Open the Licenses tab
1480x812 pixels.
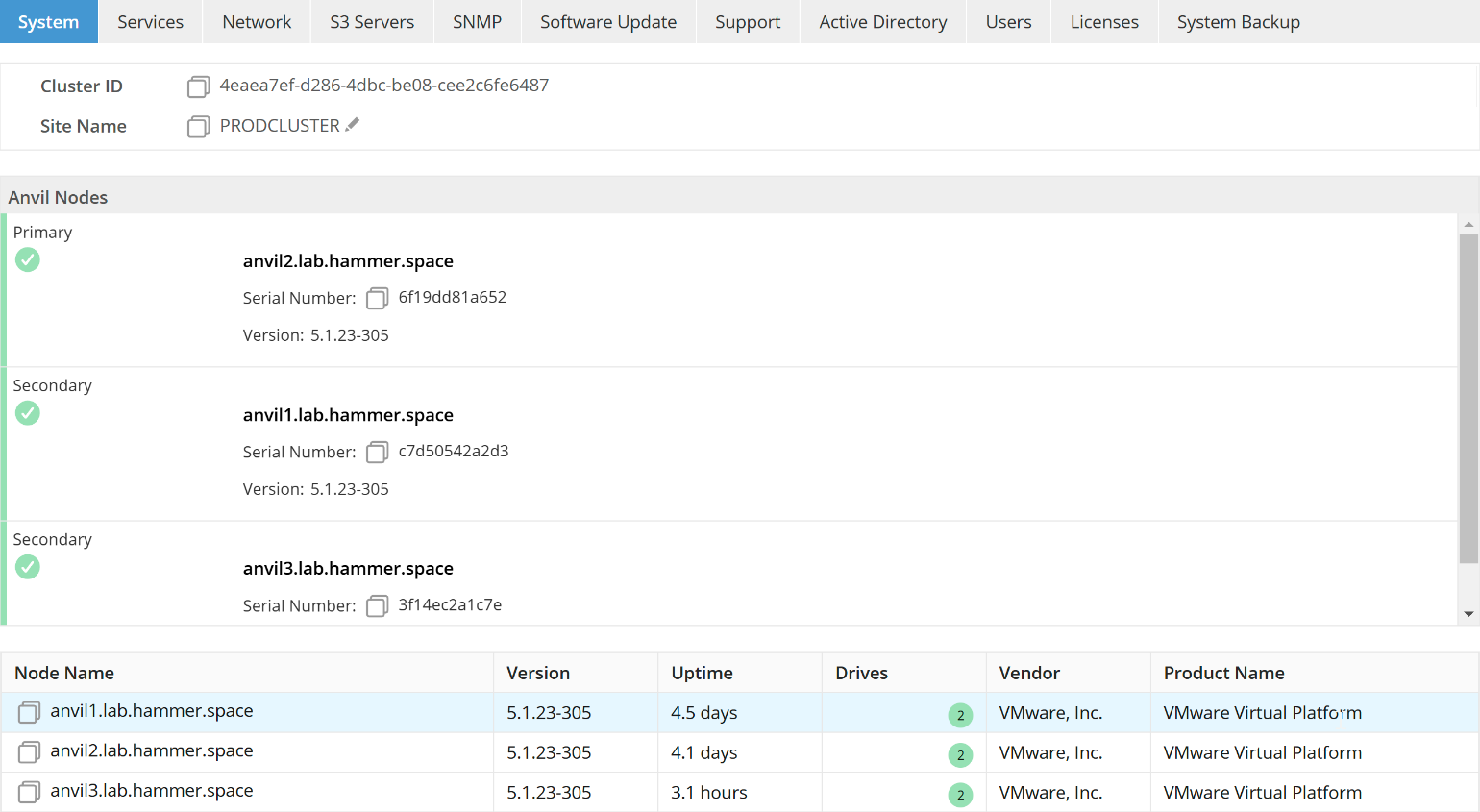[x=1104, y=21]
